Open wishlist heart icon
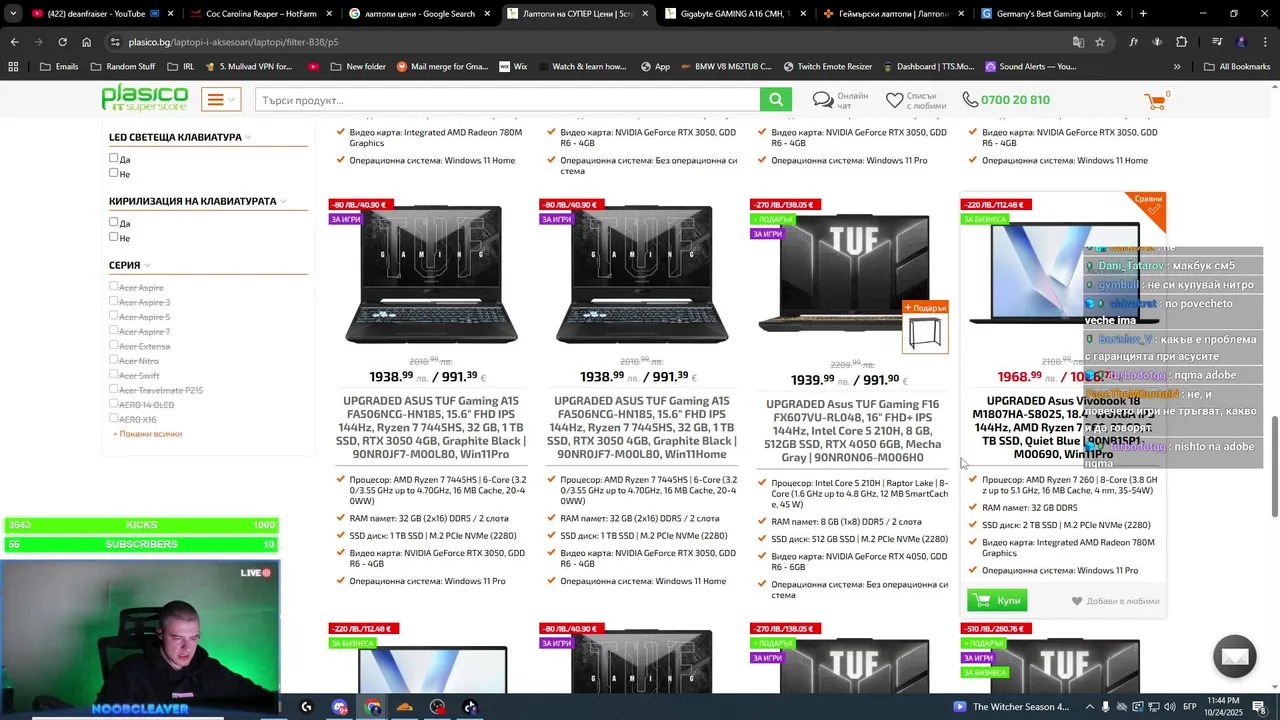1280x720 pixels. 895,100
